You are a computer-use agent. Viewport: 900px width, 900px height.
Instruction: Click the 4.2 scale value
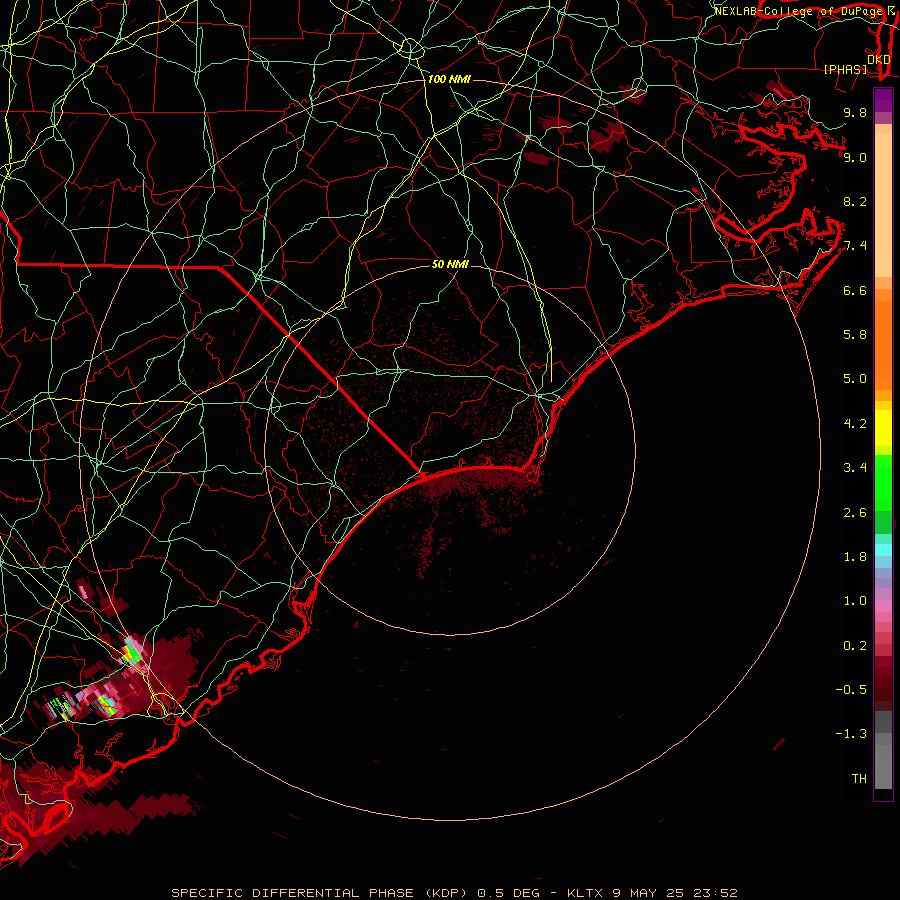point(855,424)
